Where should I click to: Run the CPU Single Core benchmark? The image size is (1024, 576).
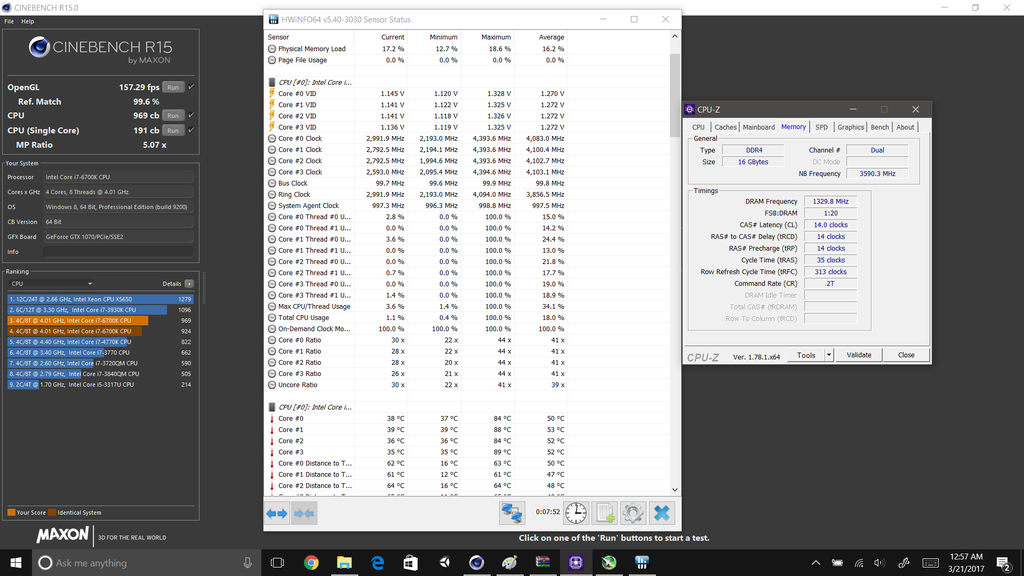click(x=173, y=130)
